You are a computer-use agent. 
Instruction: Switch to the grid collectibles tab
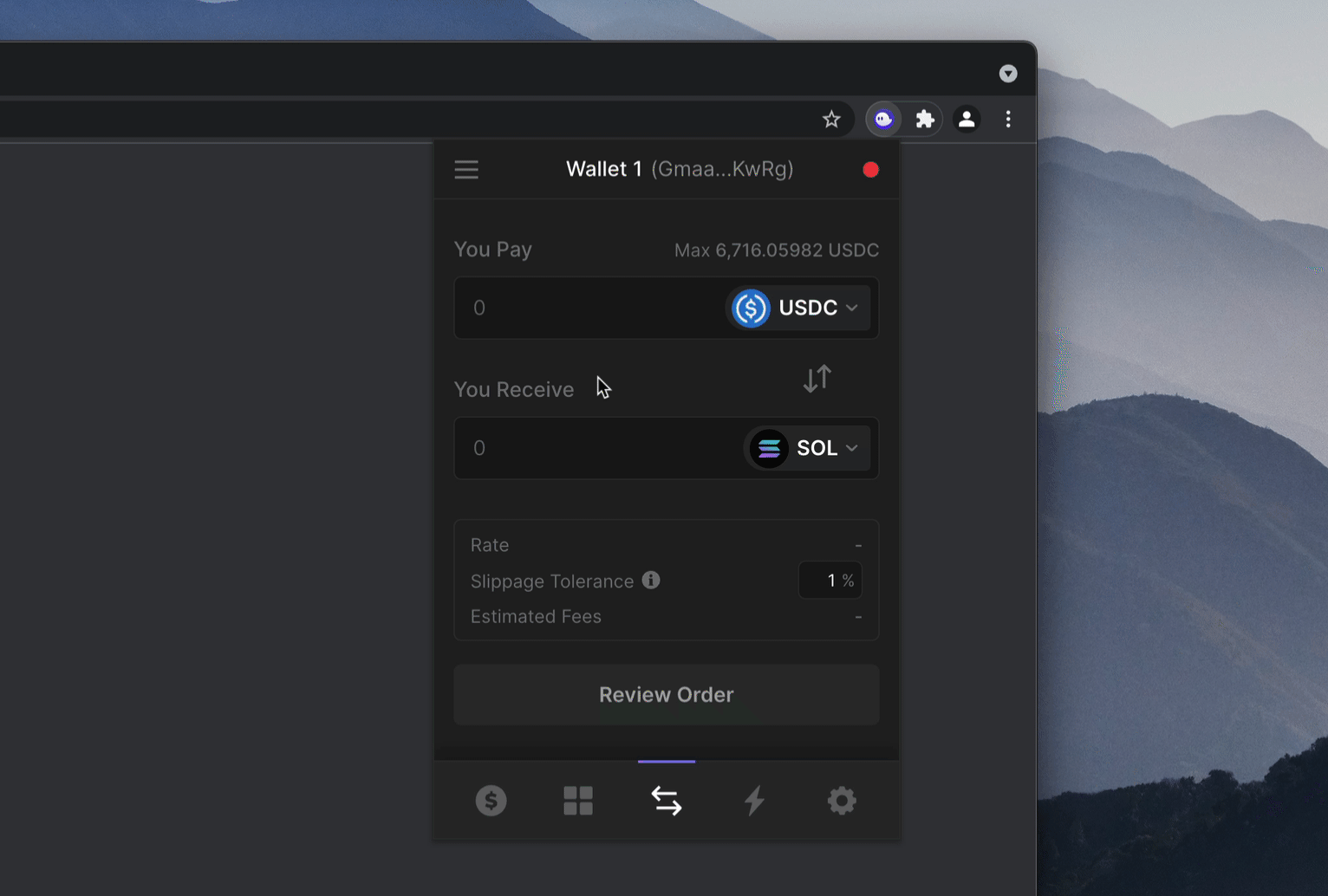pos(578,801)
